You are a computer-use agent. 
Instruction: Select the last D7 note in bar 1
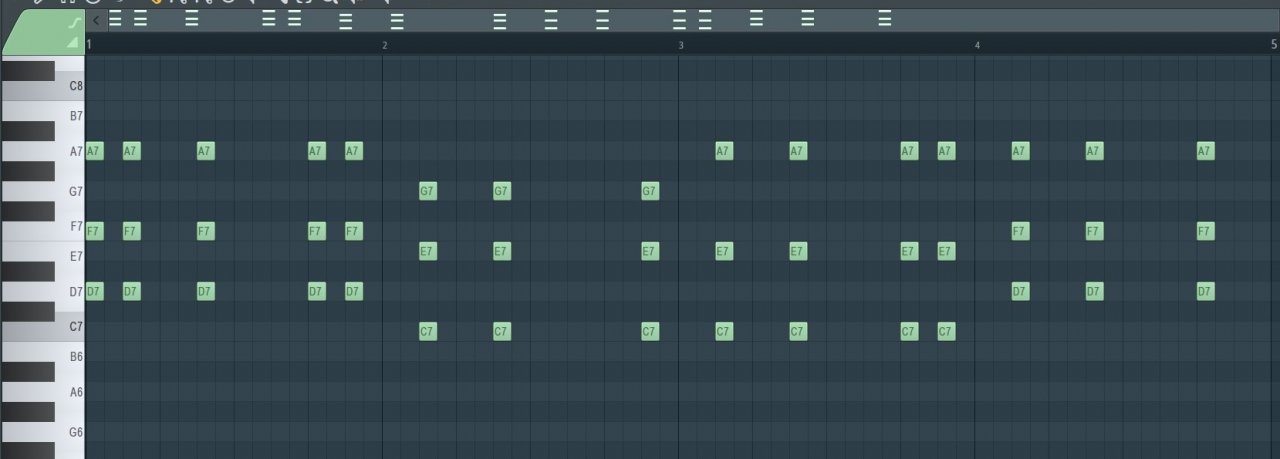coord(354,291)
